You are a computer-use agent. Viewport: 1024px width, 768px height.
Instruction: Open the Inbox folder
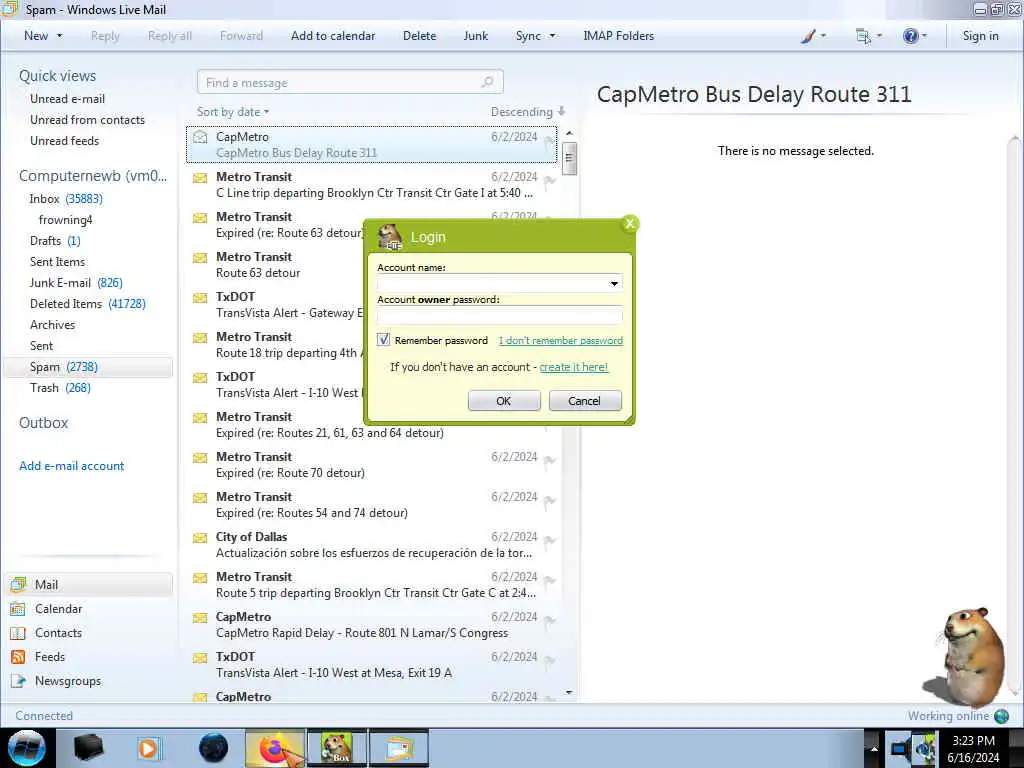coord(65,199)
